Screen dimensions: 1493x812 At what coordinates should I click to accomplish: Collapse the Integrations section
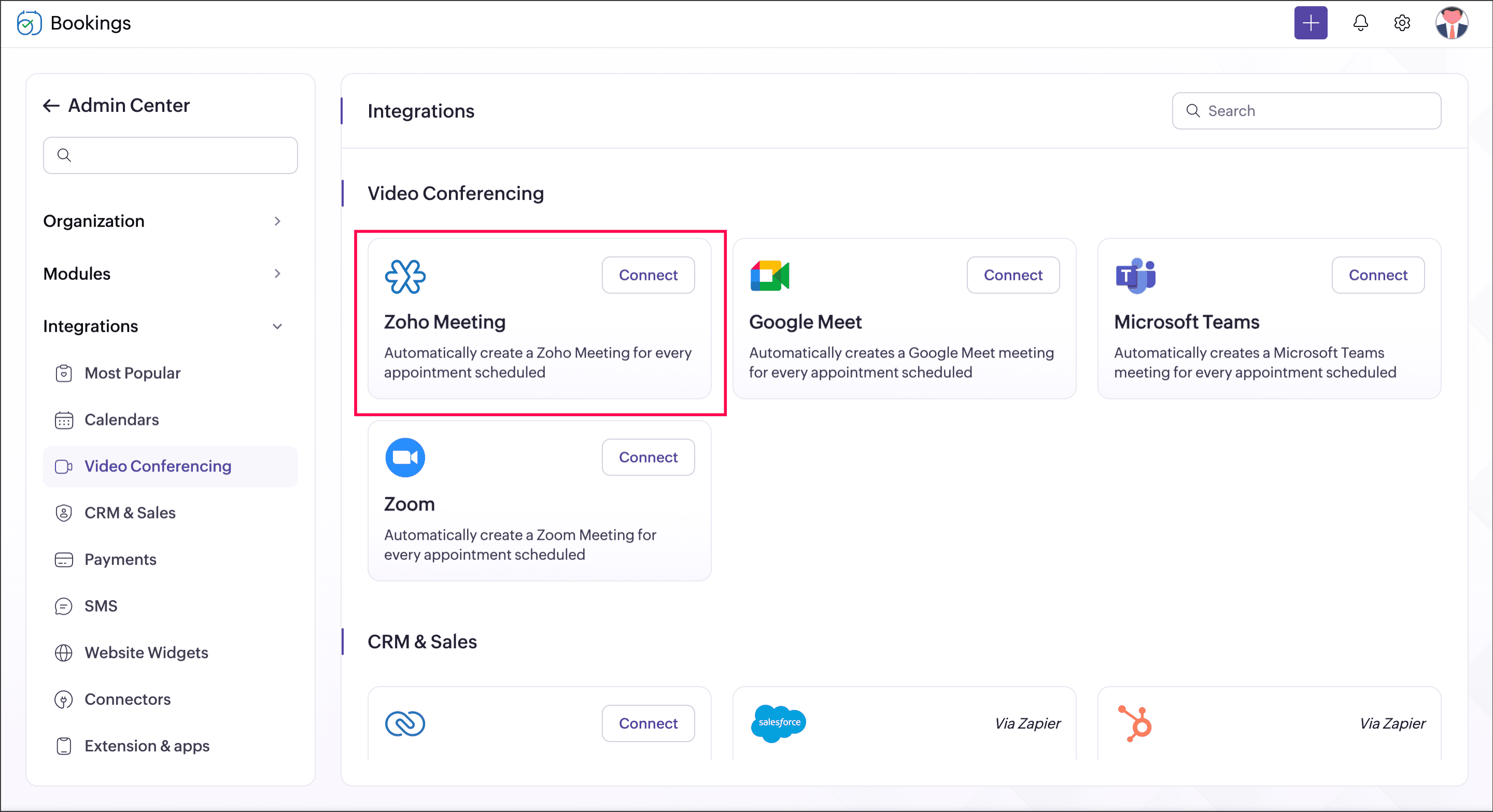(x=277, y=326)
